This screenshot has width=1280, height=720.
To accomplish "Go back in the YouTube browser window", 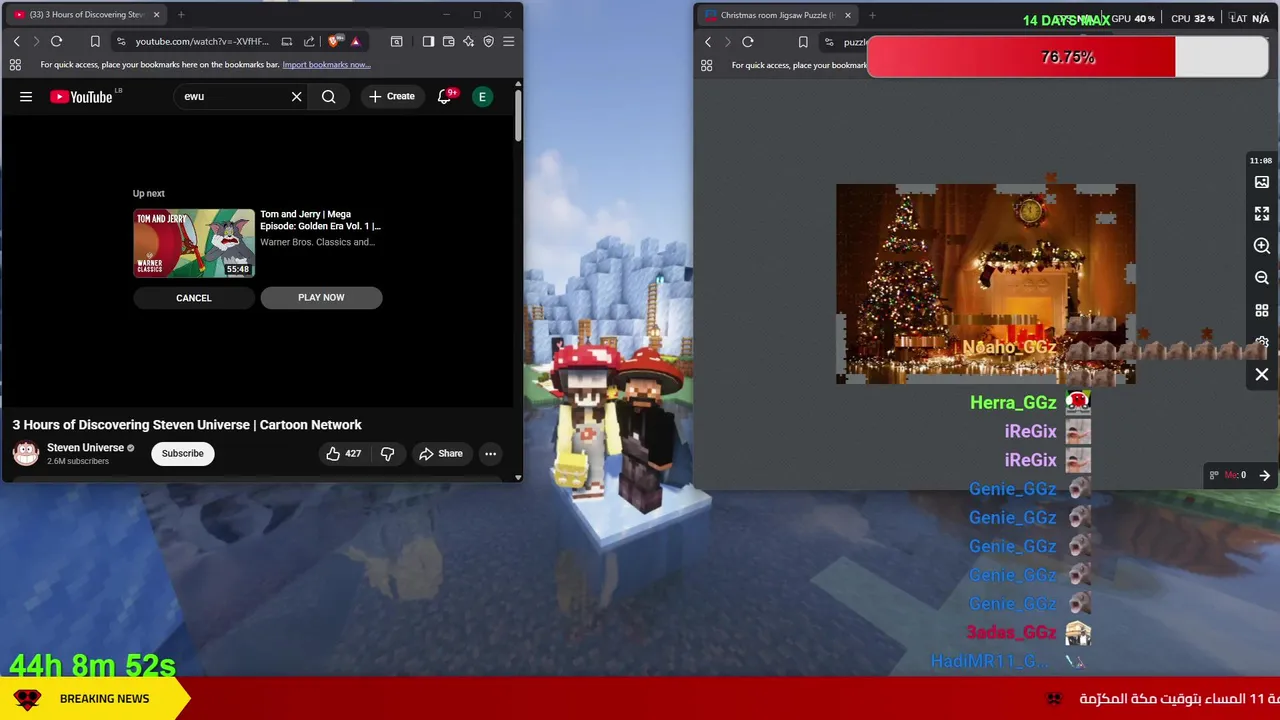I will pos(16,41).
